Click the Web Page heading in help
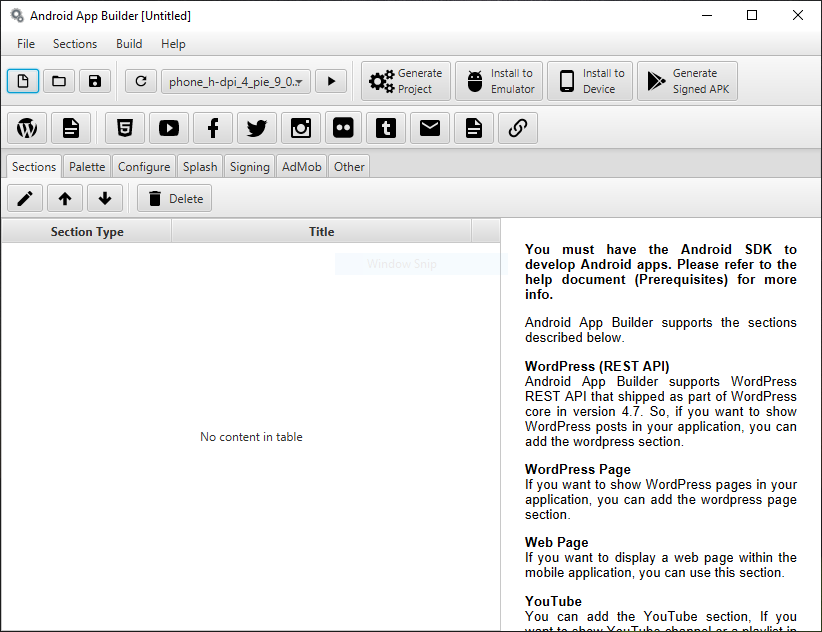 click(x=557, y=542)
